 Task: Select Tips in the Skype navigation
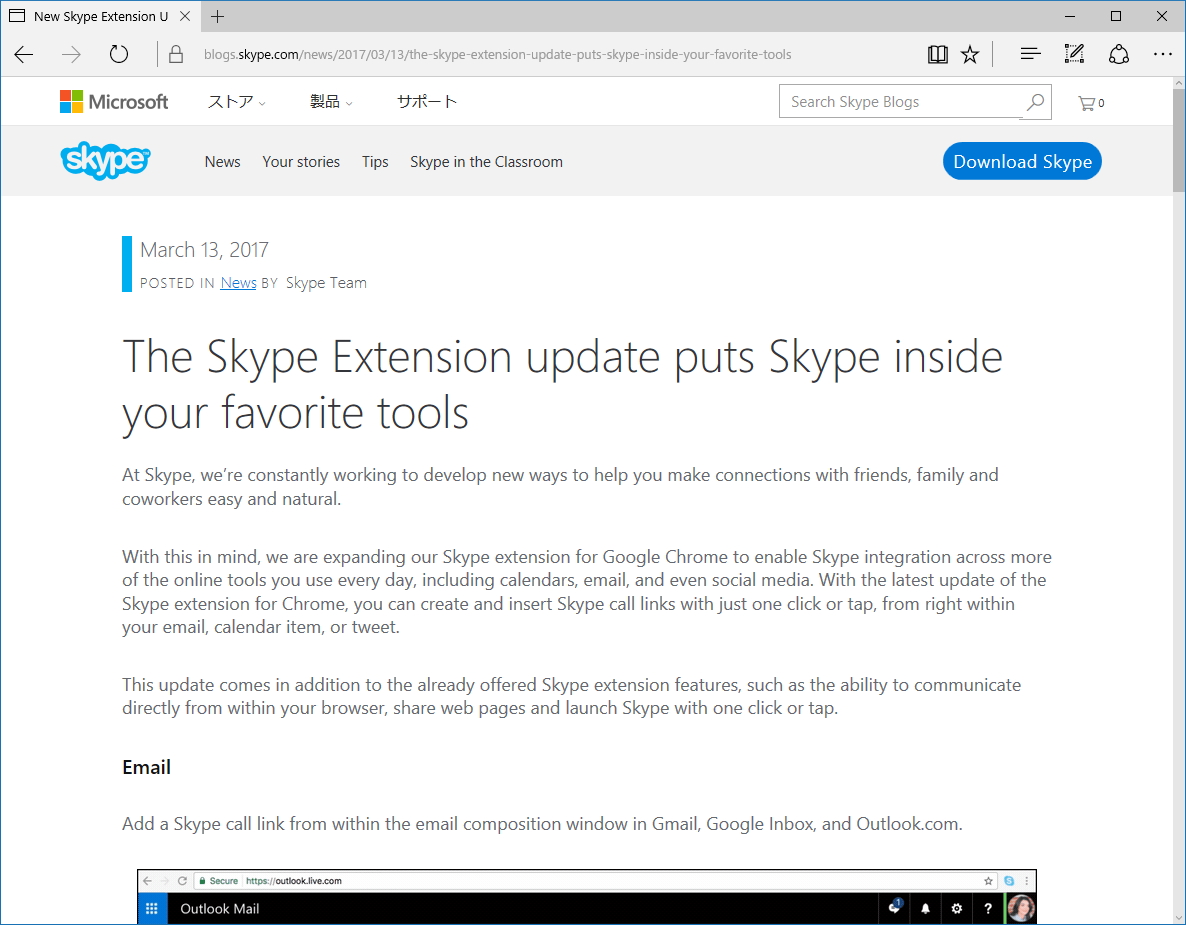(x=375, y=161)
